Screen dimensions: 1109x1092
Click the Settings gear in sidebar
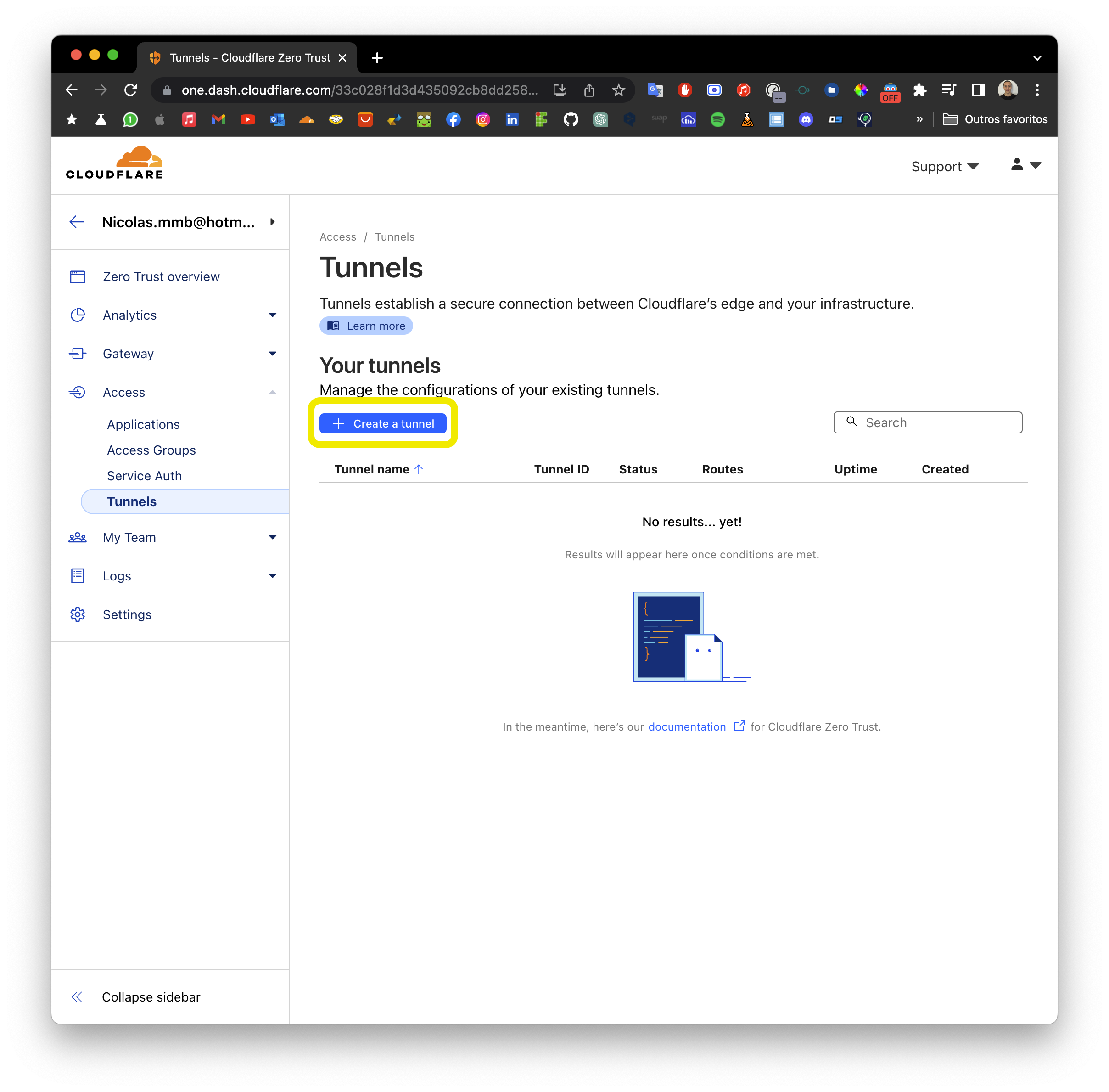[78, 614]
